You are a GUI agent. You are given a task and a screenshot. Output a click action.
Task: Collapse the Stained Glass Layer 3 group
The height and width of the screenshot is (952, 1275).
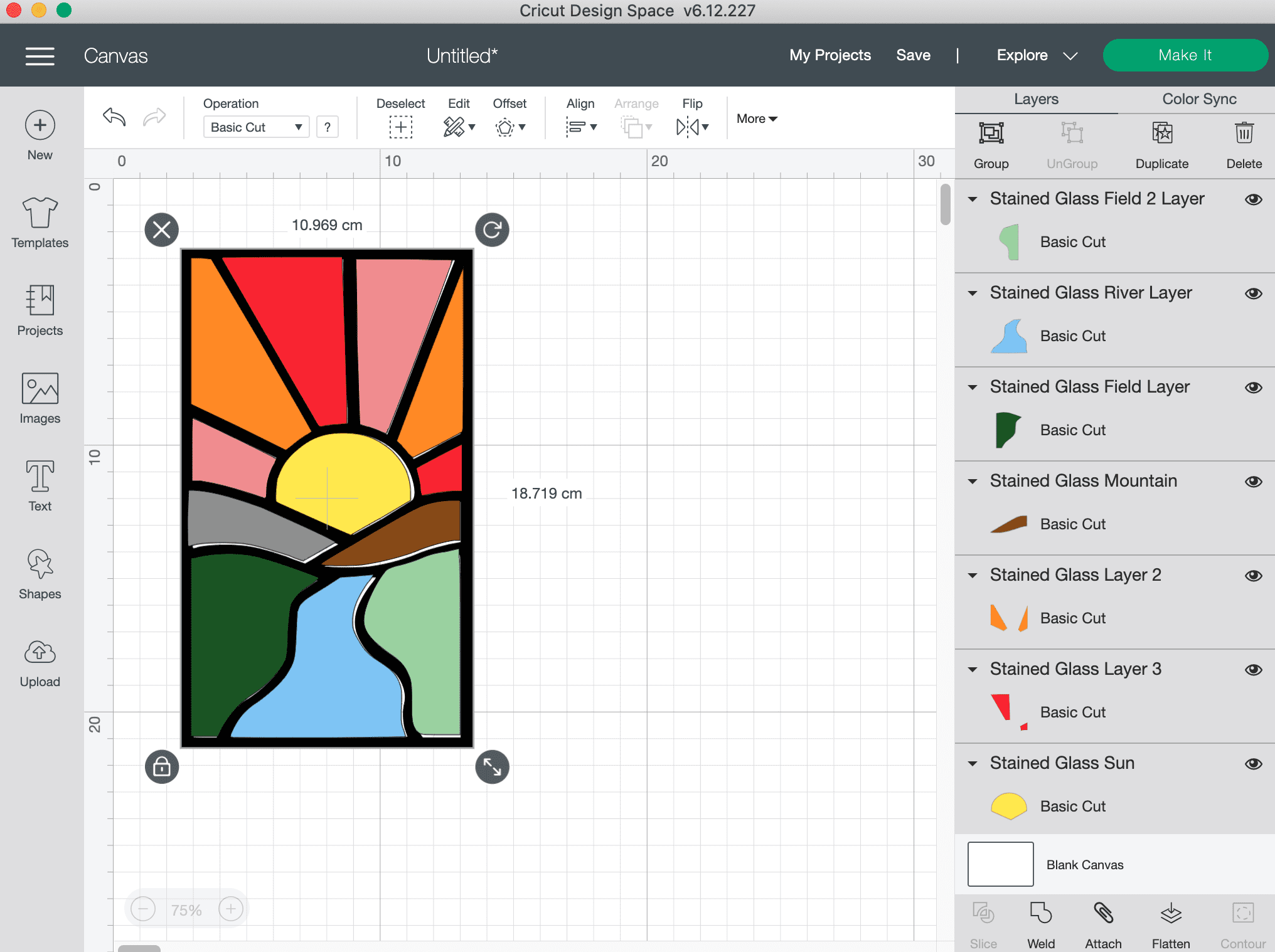pos(973,670)
